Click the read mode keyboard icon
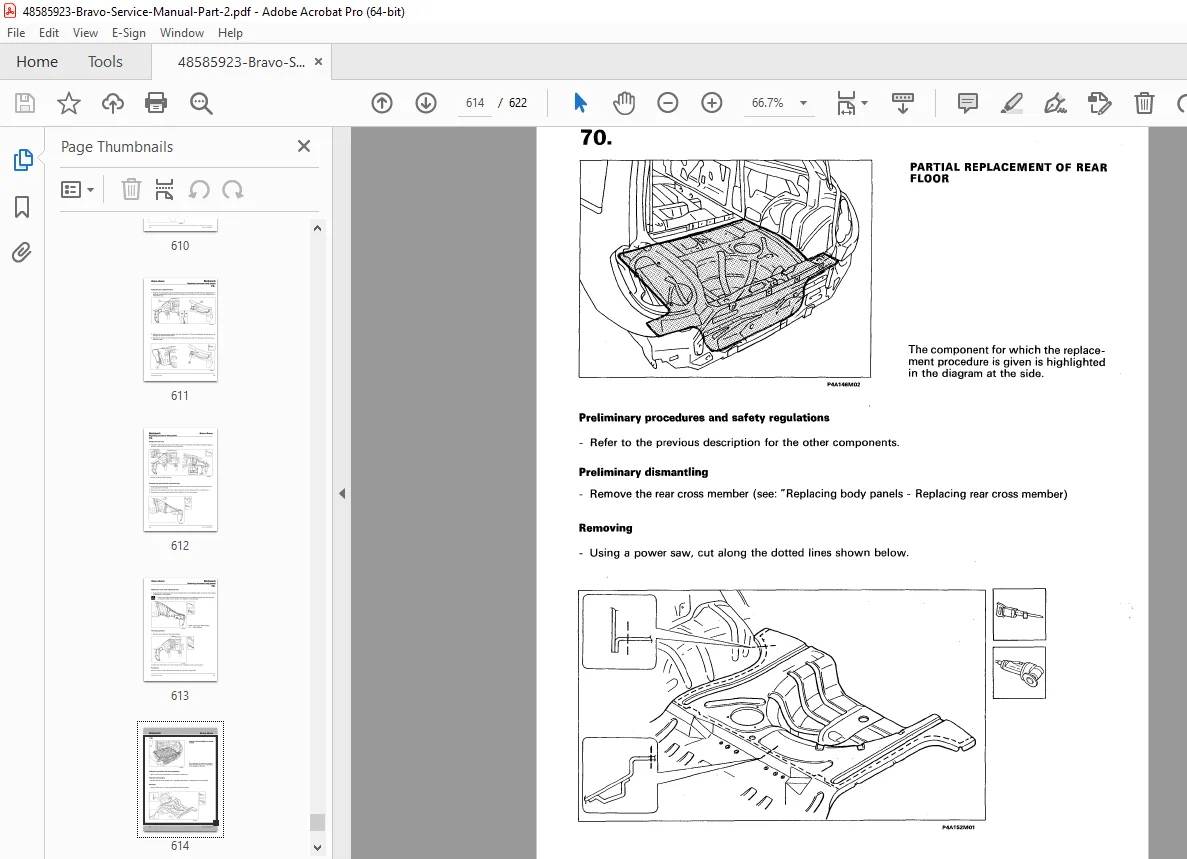Screen dimensions: 1187x859 coord(902,103)
